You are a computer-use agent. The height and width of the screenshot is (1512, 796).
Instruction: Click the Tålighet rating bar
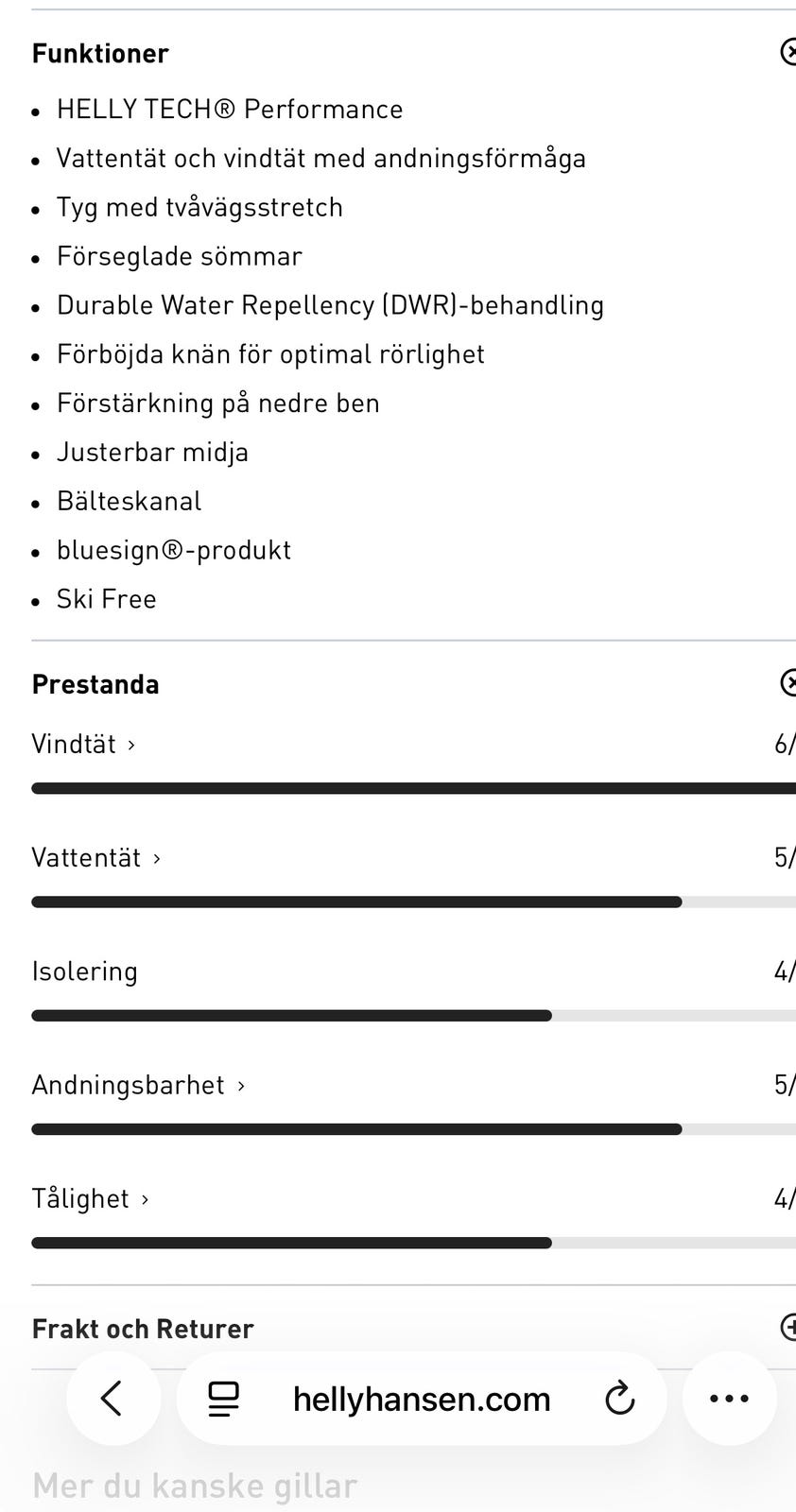(x=413, y=1243)
